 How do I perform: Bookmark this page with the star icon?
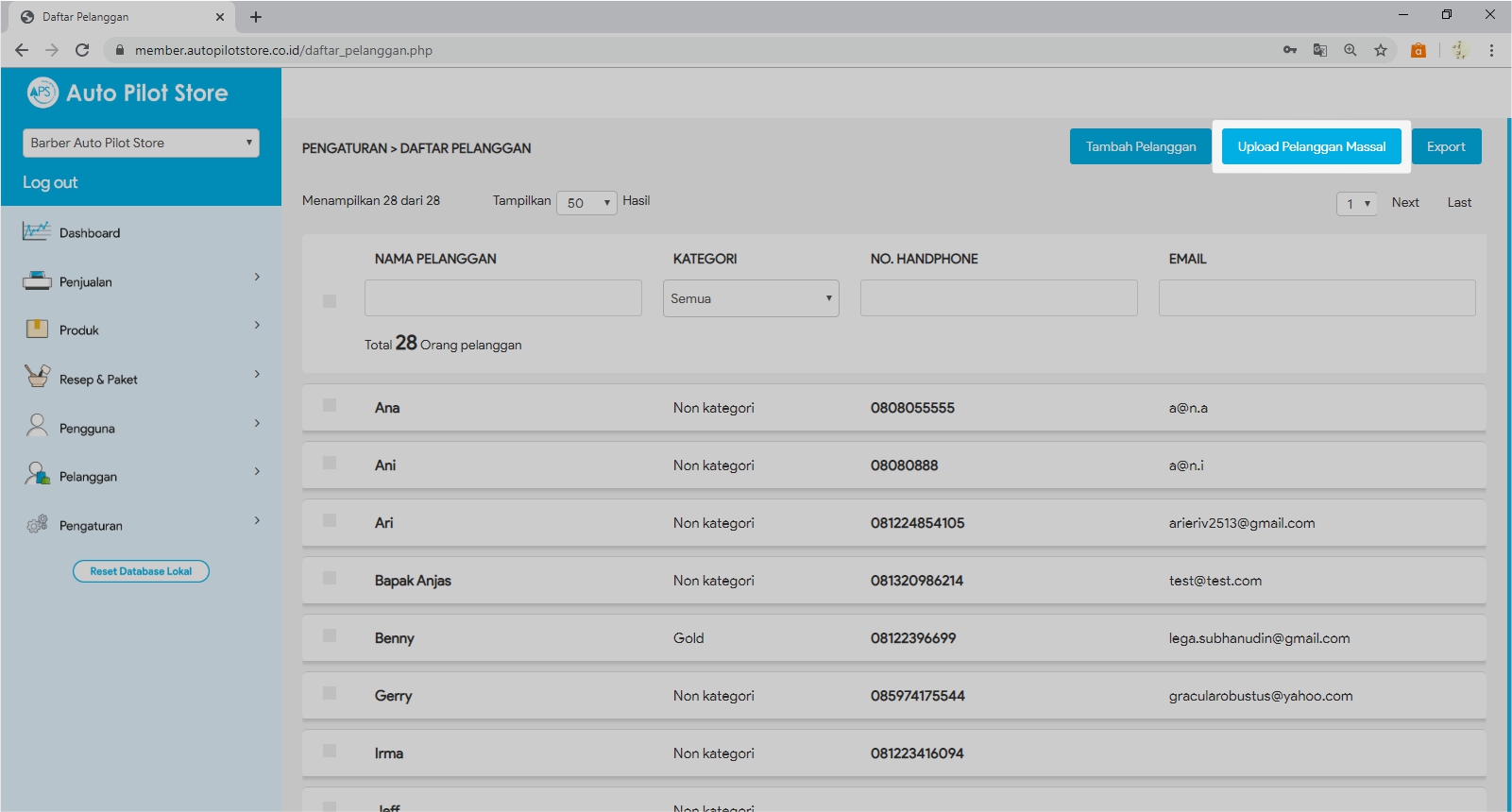click(x=1381, y=50)
